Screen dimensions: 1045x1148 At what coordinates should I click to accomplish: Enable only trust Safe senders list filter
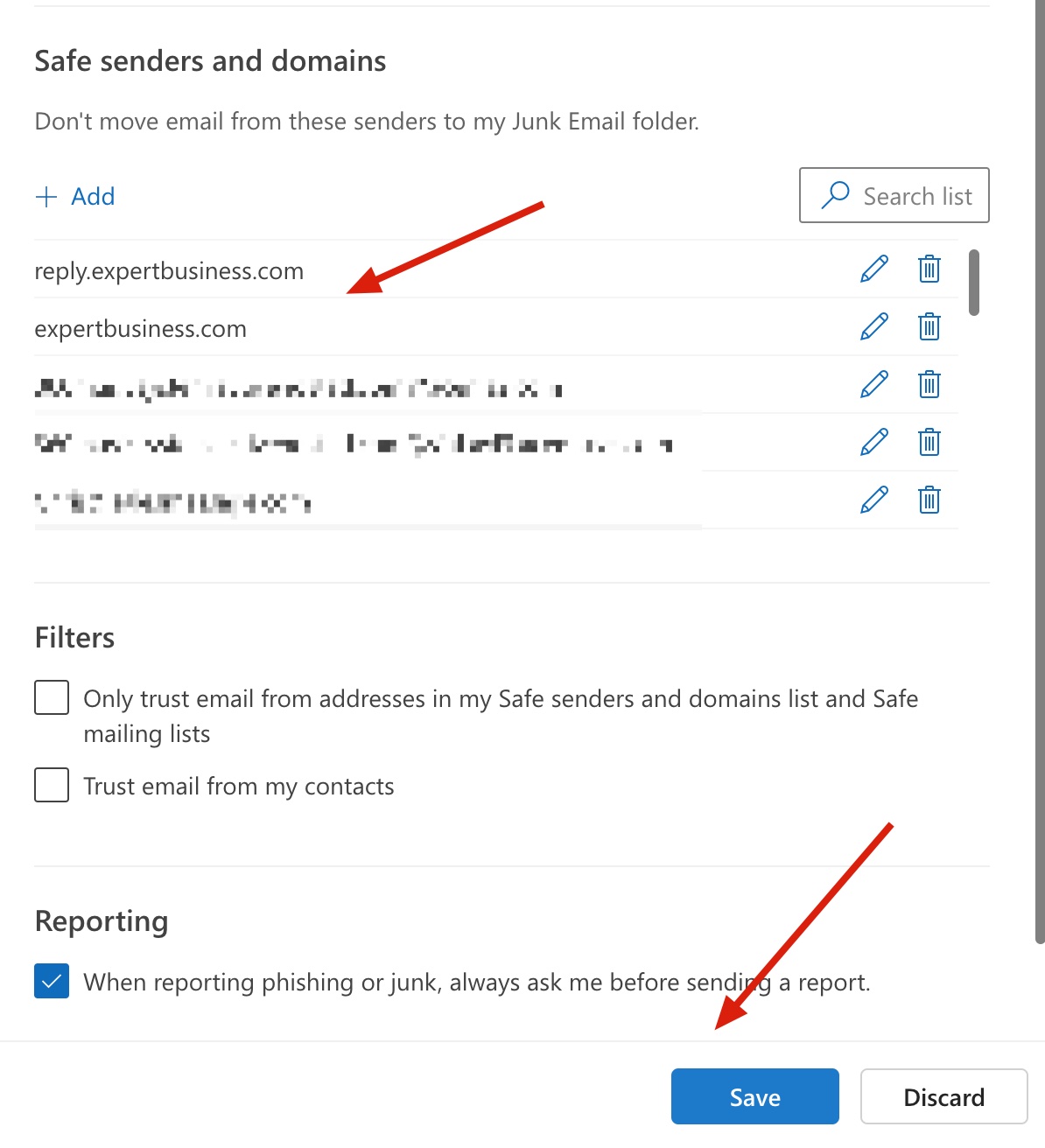point(52,698)
